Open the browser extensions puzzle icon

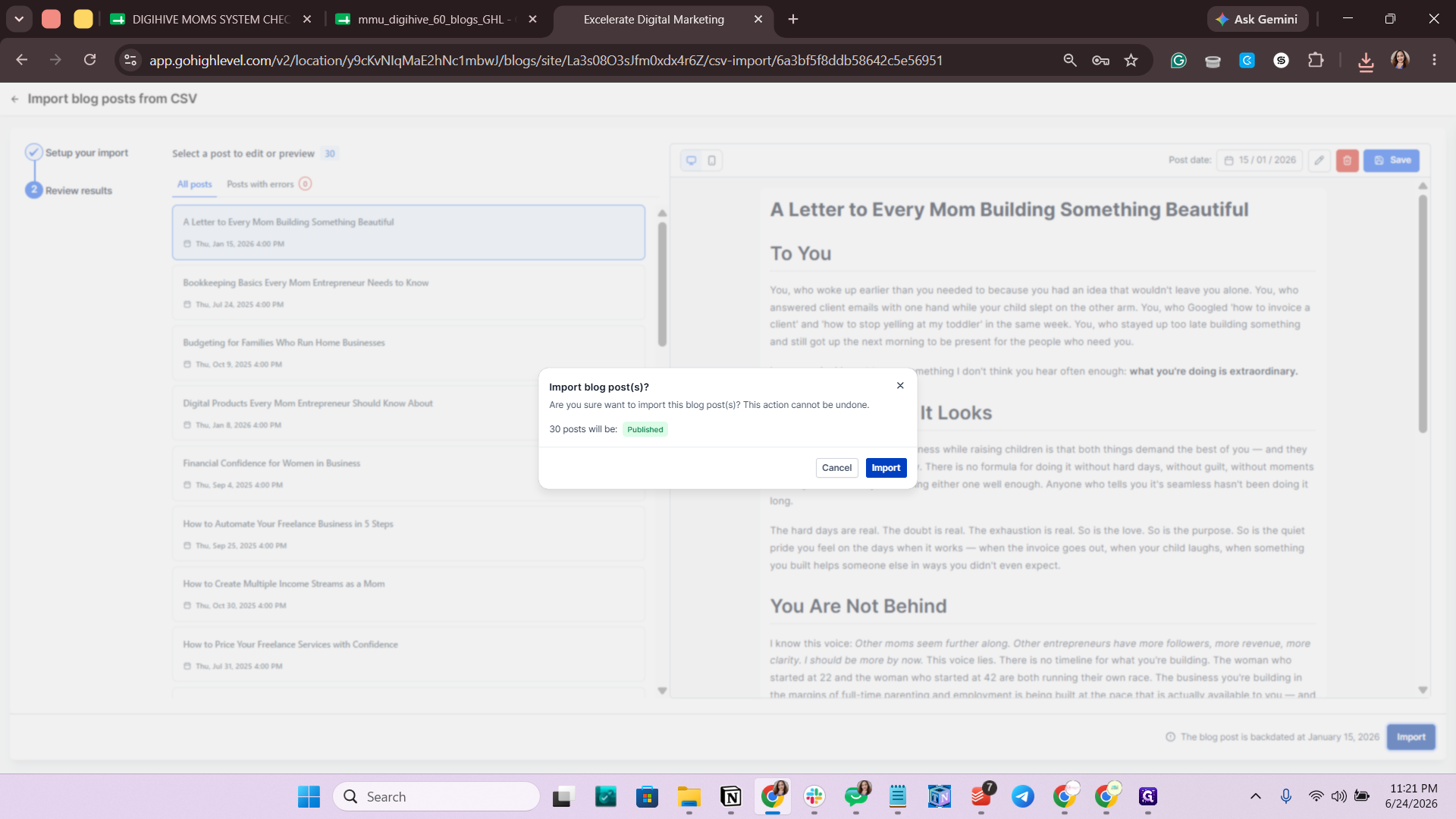pos(1316,60)
